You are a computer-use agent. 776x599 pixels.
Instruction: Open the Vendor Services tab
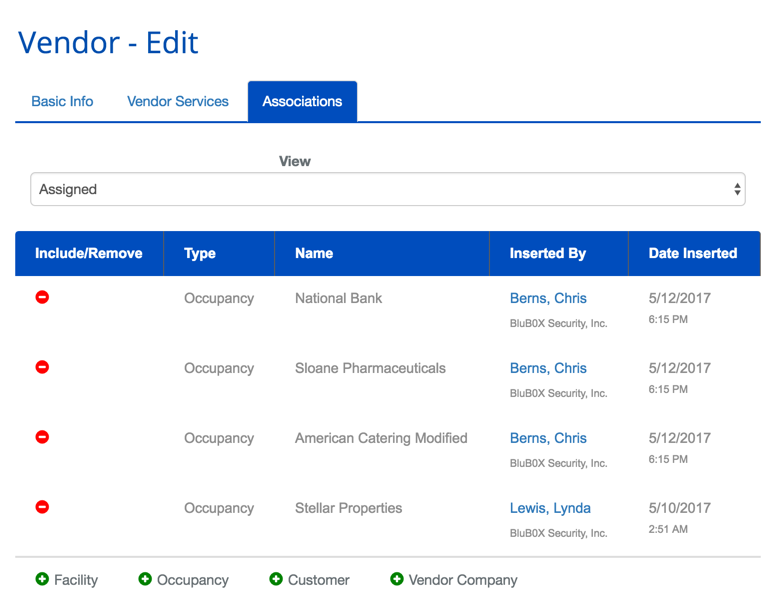click(x=178, y=101)
